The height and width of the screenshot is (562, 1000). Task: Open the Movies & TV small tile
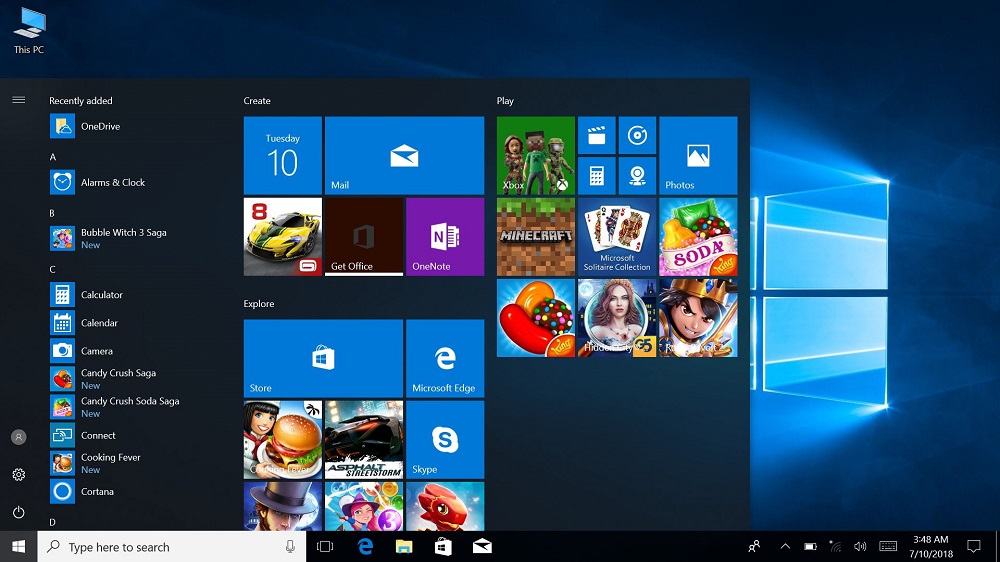(596, 135)
